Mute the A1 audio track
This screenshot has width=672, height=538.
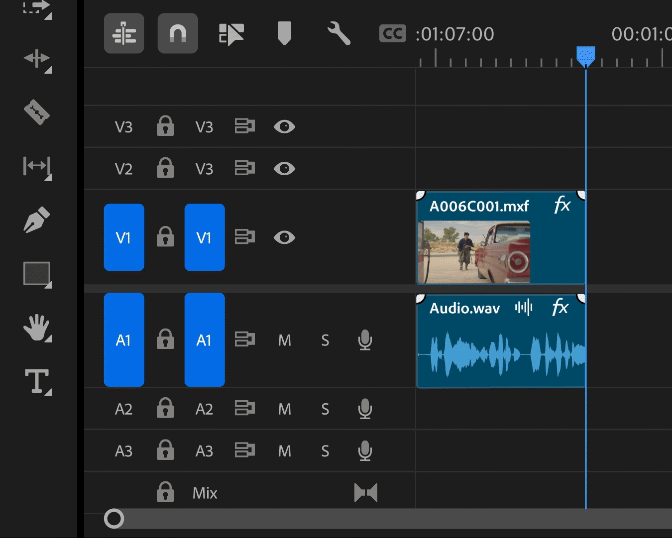284,341
